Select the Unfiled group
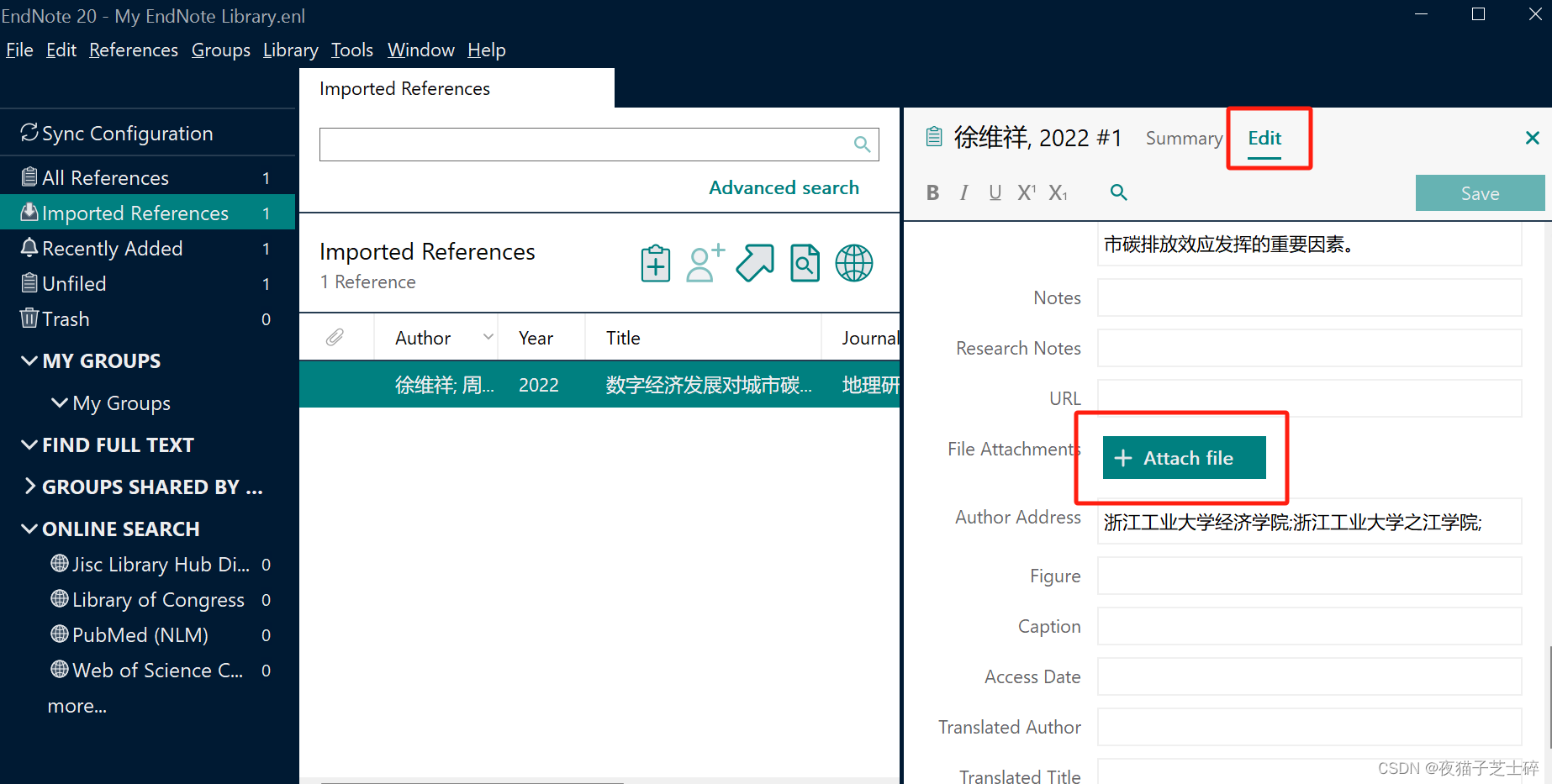 coord(147,283)
